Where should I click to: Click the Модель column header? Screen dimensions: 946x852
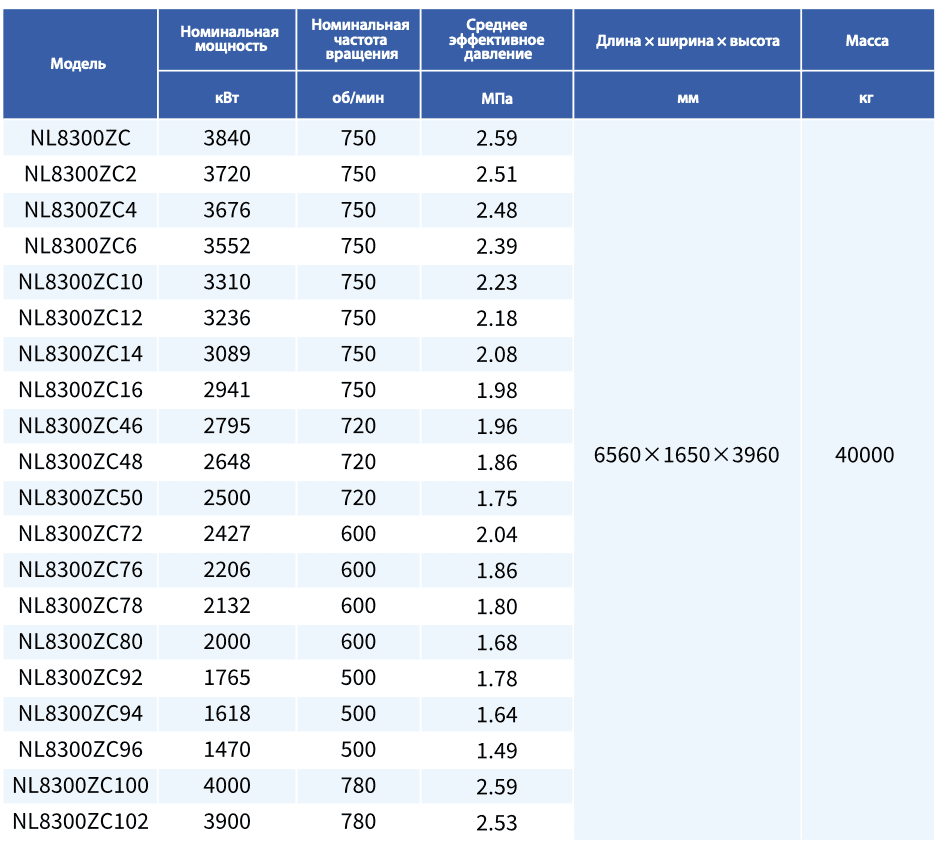(78, 63)
